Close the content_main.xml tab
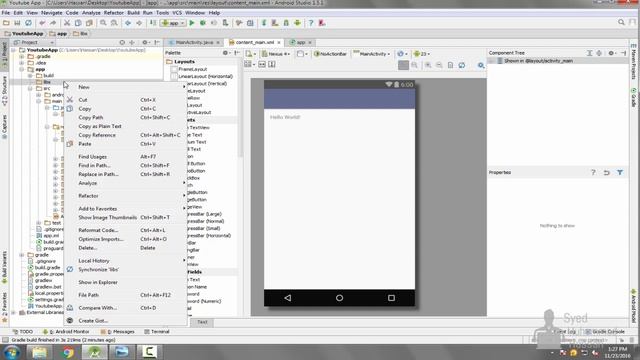The height and width of the screenshot is (360, 640). [279, 42]
